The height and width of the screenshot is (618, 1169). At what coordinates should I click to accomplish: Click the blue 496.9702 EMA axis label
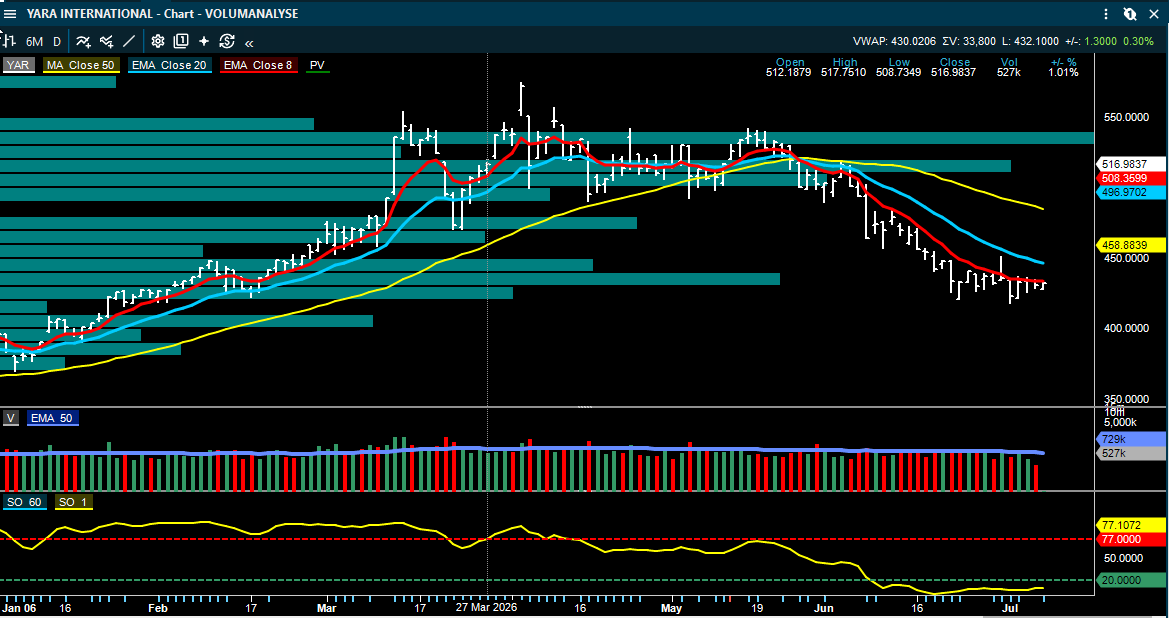coord(1130,192)
